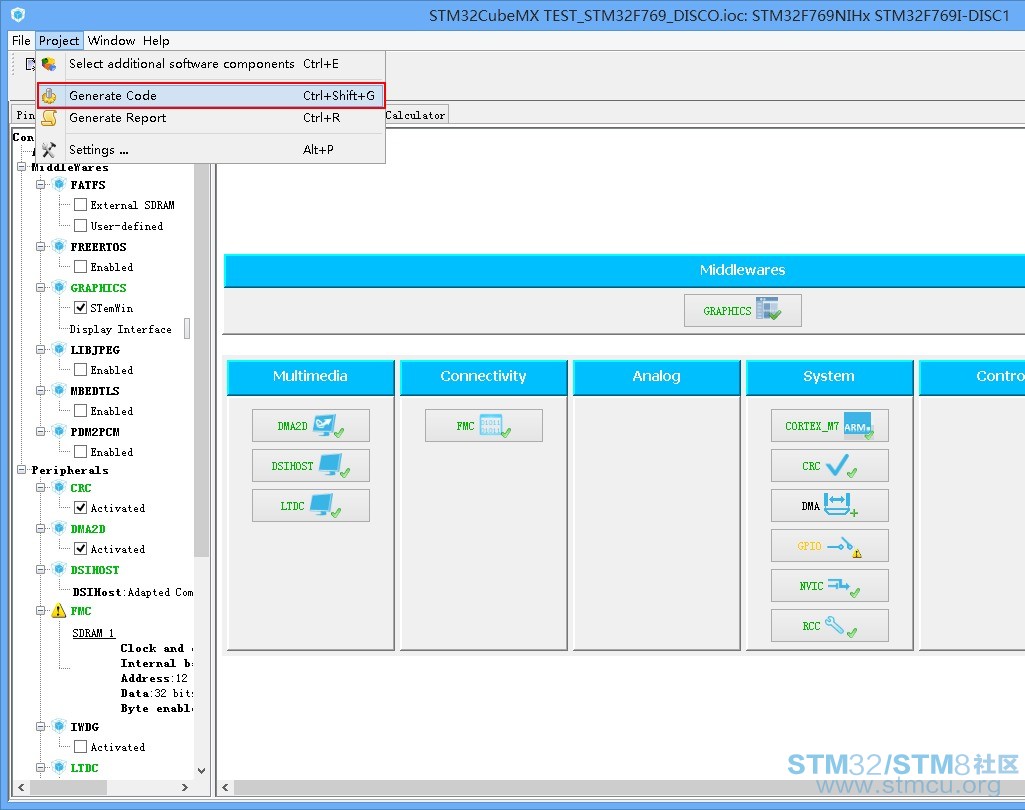Click the Generate Code gear icon
Image resolution: width=1025 pixels, height=810 pixels.
coord(49,95)
